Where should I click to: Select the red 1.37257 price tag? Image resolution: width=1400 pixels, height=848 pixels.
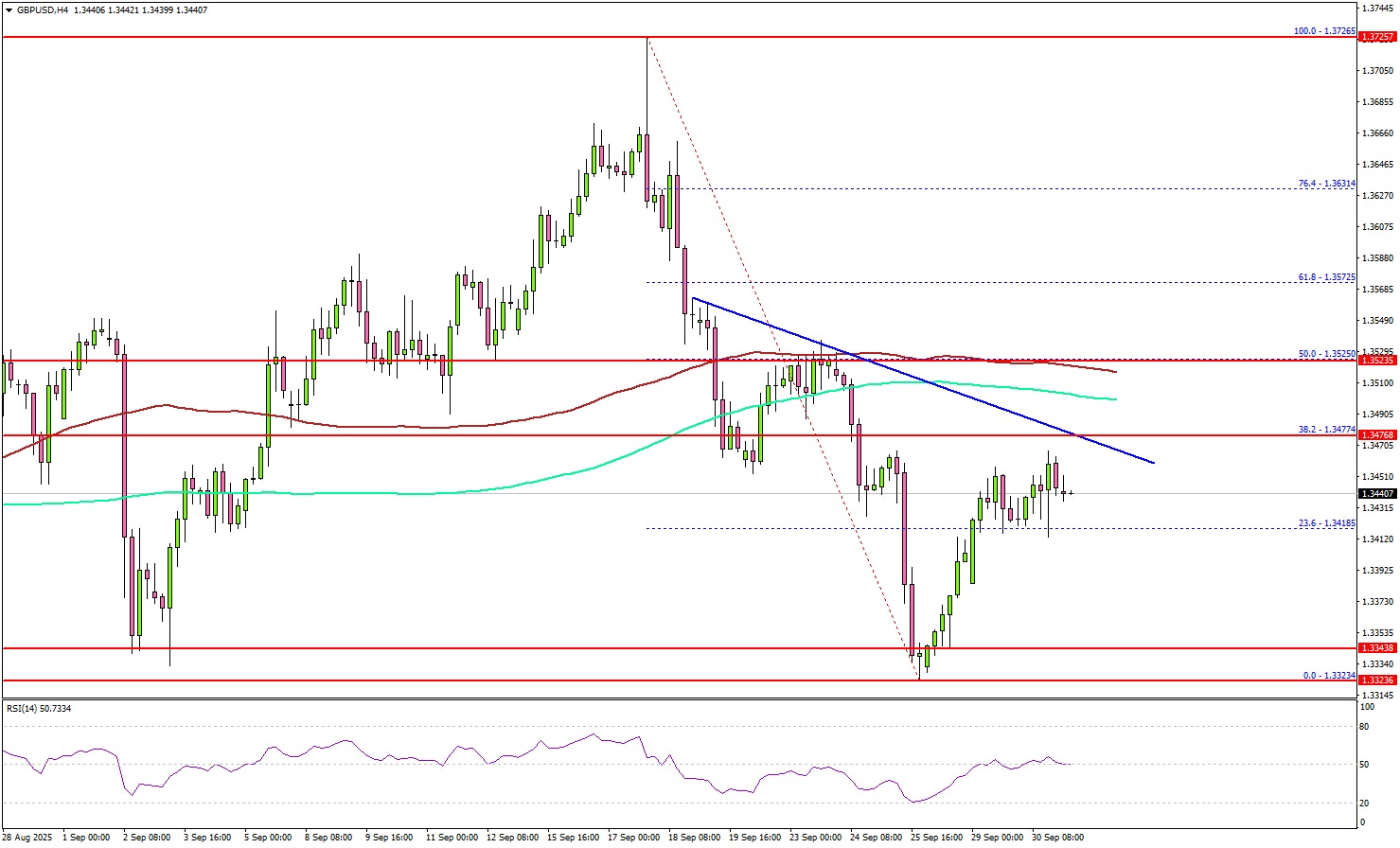pyautogui.click(x=1376, y=37)
